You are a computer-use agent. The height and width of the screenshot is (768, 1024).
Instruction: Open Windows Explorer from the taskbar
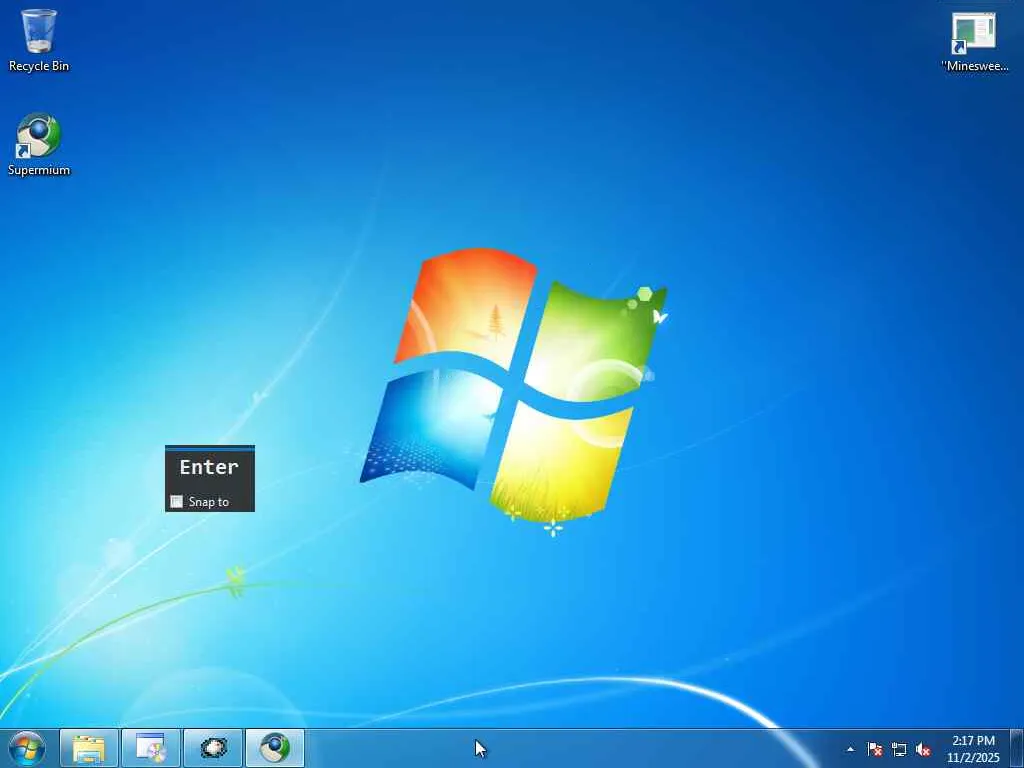[89, 748]
